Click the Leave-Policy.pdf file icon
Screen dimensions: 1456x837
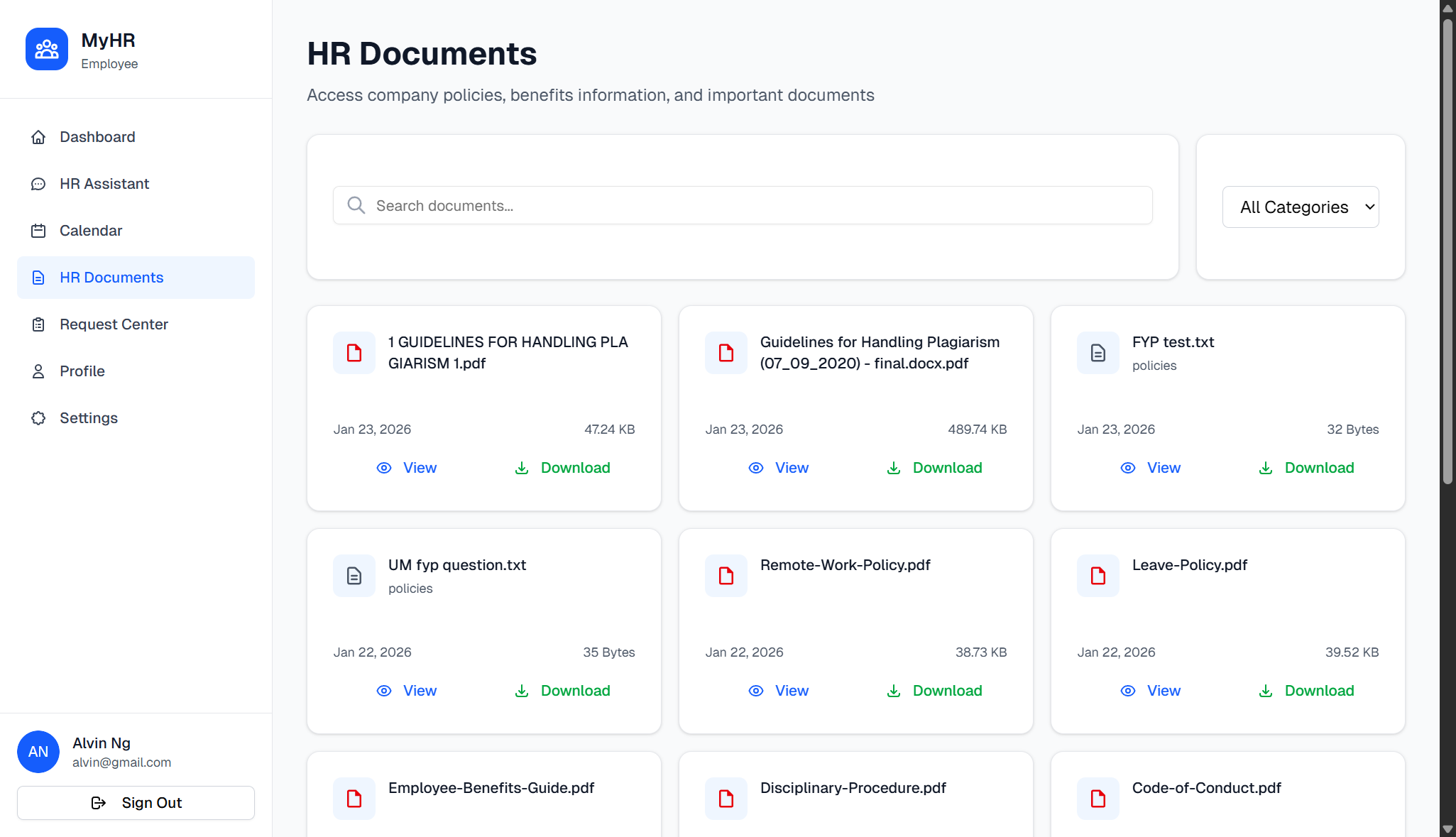[1098, 575]
